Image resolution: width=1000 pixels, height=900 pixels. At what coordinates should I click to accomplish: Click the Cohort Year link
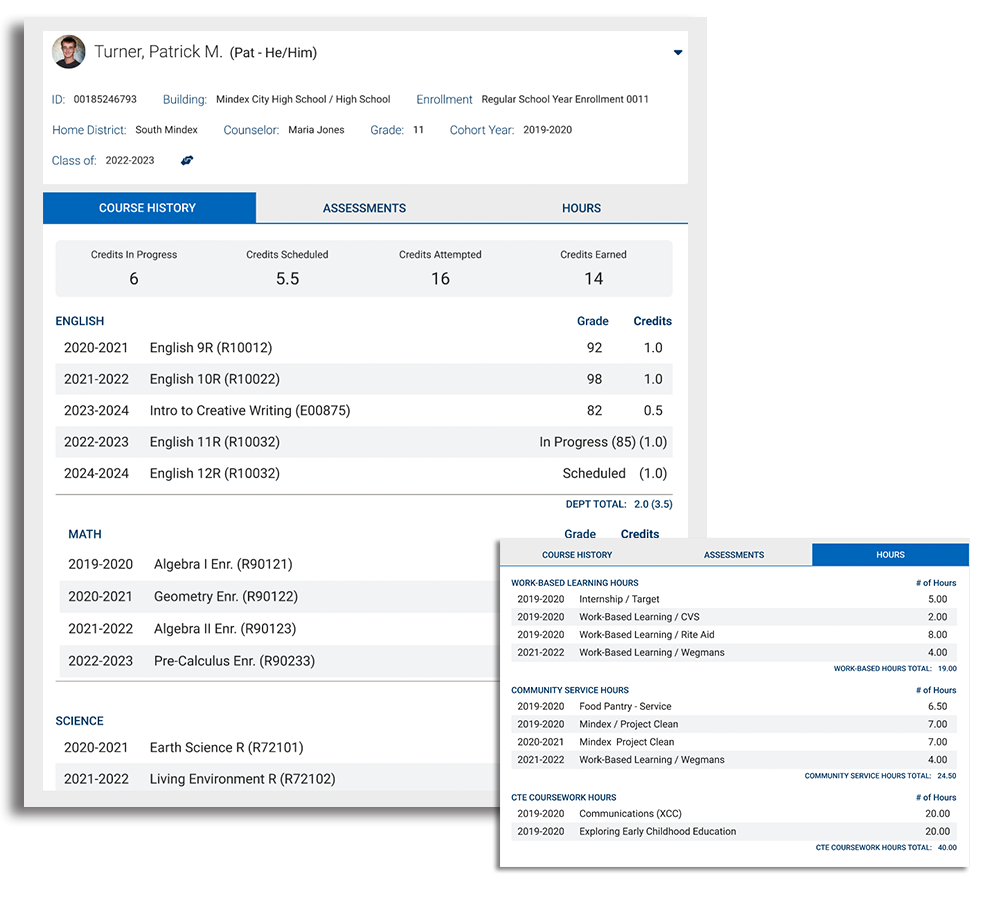pyautogui.click(x=481, y=129)
